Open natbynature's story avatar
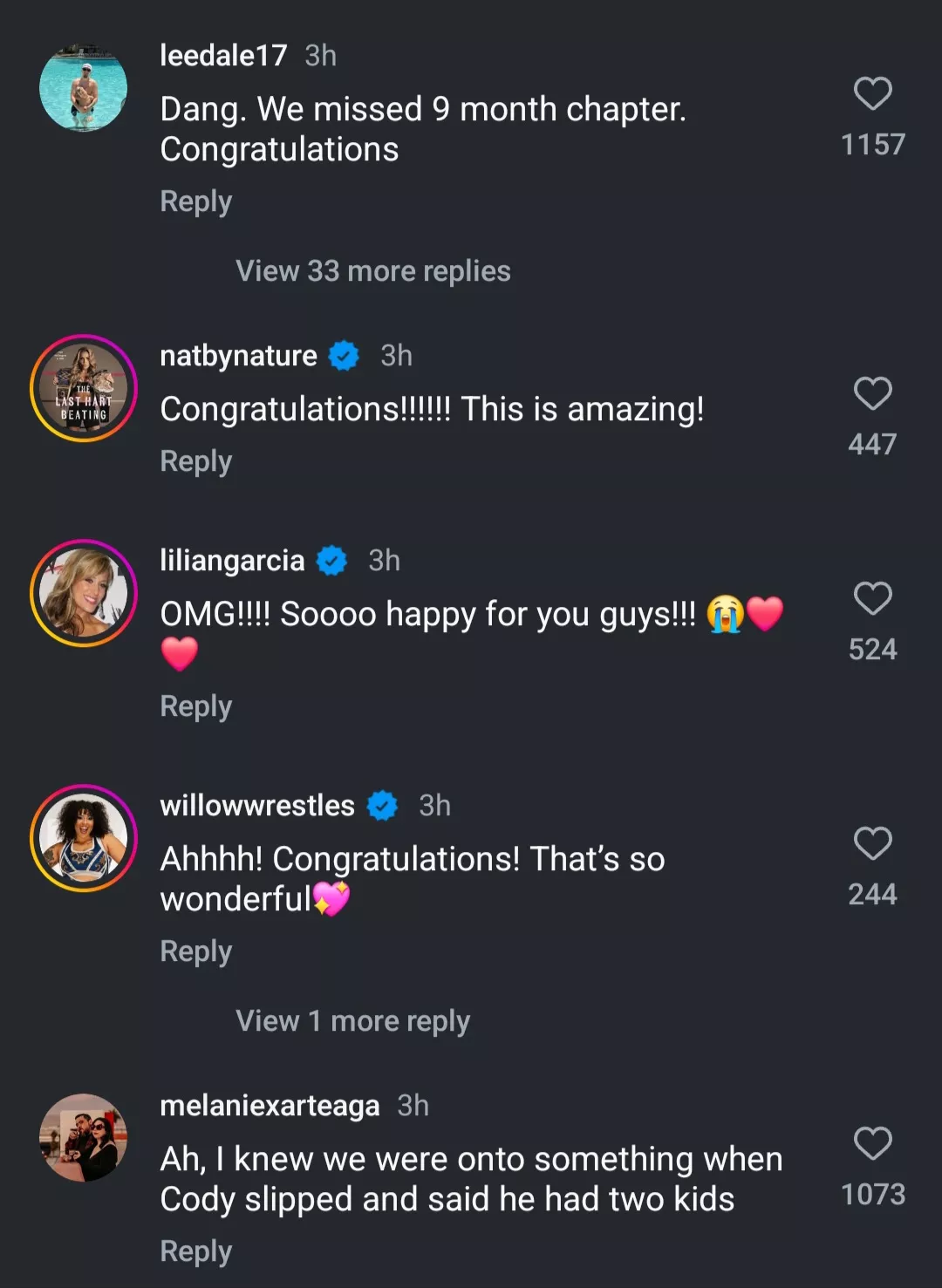 click(x=84, y=389)
